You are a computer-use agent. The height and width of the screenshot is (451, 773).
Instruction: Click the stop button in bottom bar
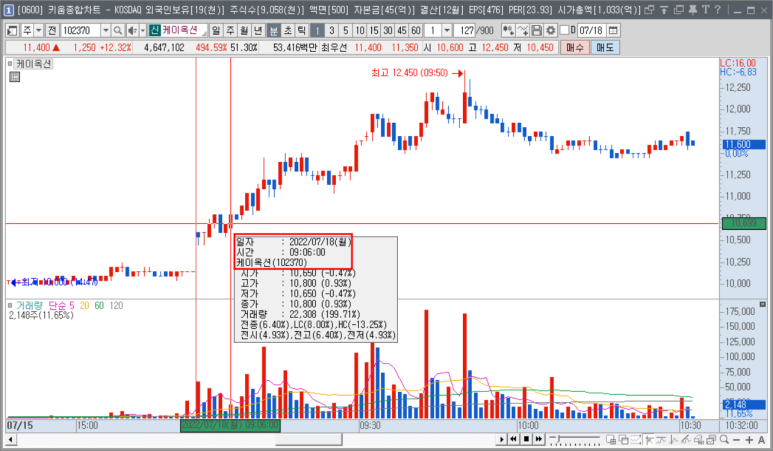coord(526,439)
